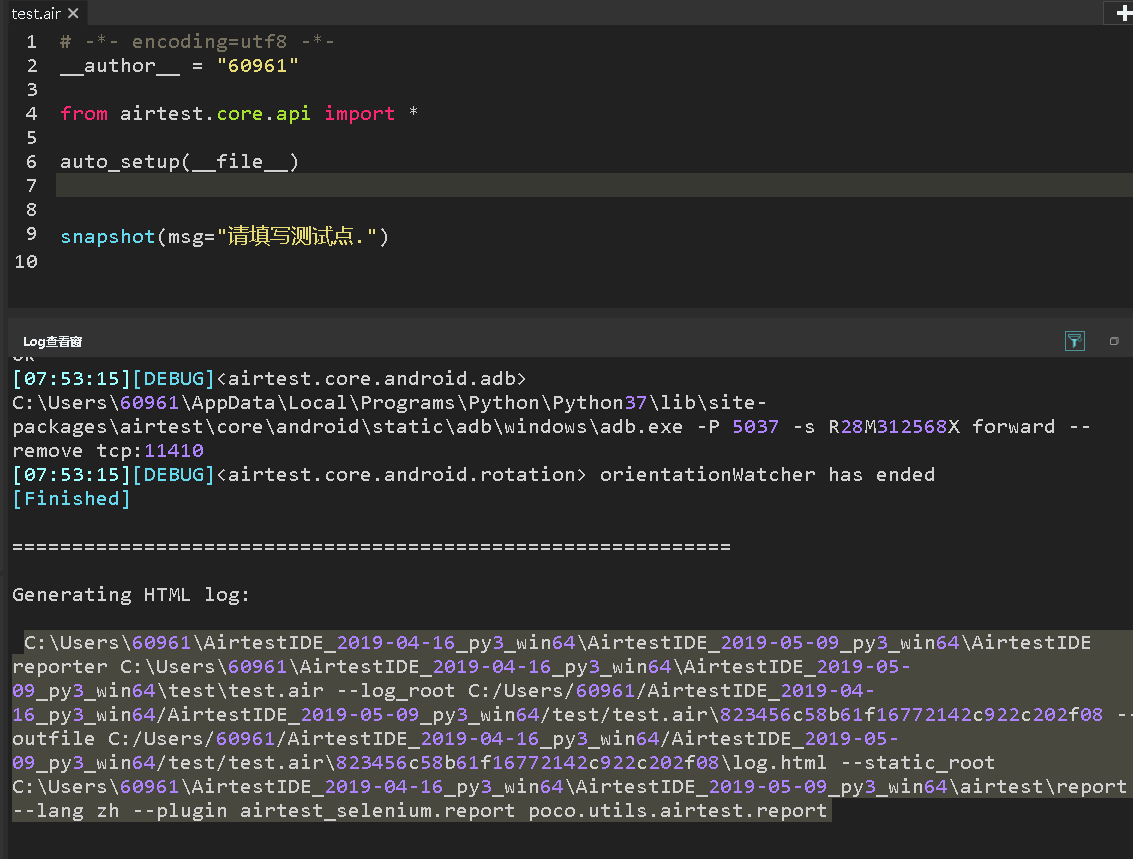This screenshot has height=859, width=1133.
Task: Click the "60961" author string
Action: (x=258, y=66)
